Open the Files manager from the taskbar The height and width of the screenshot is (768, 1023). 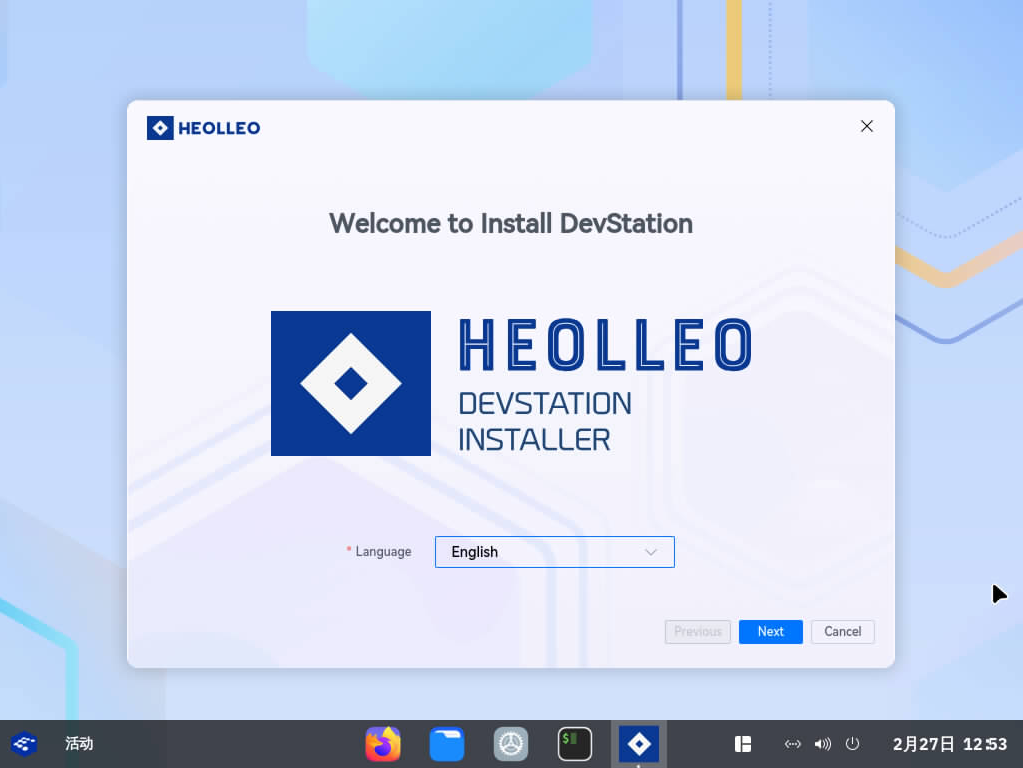coord(447,744)
